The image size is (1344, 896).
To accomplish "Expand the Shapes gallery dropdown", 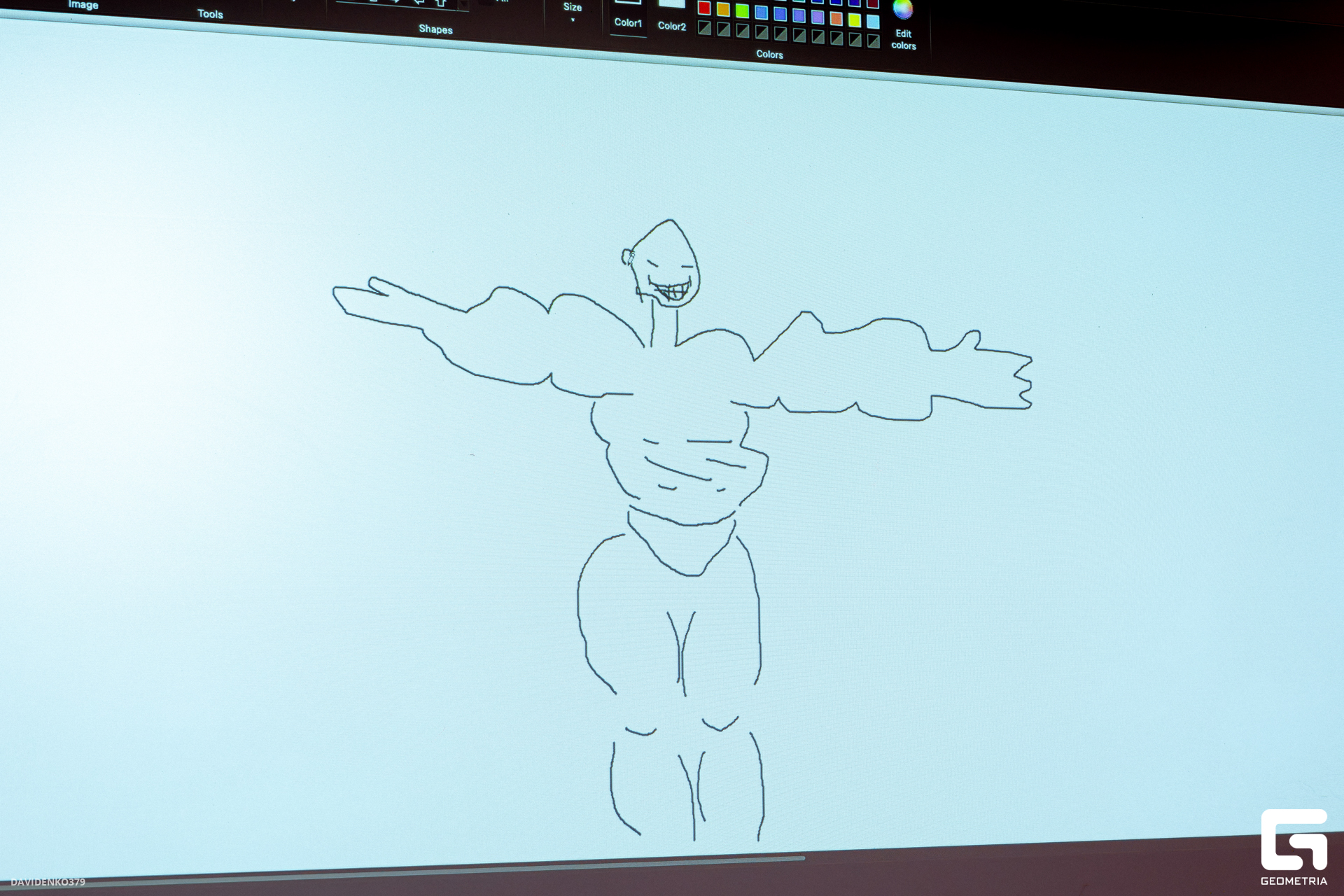I will [x=463, y=4].
